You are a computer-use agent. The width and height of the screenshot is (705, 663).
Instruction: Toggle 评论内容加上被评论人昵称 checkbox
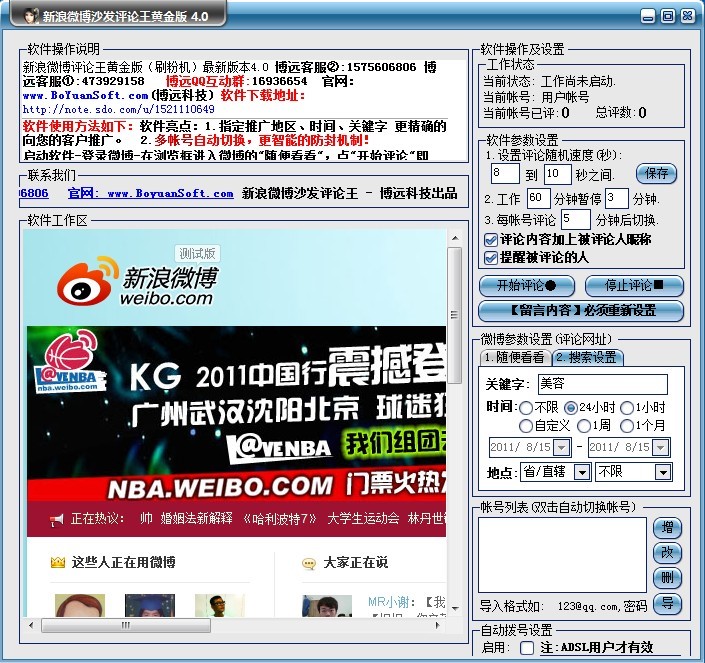(491, 240)
